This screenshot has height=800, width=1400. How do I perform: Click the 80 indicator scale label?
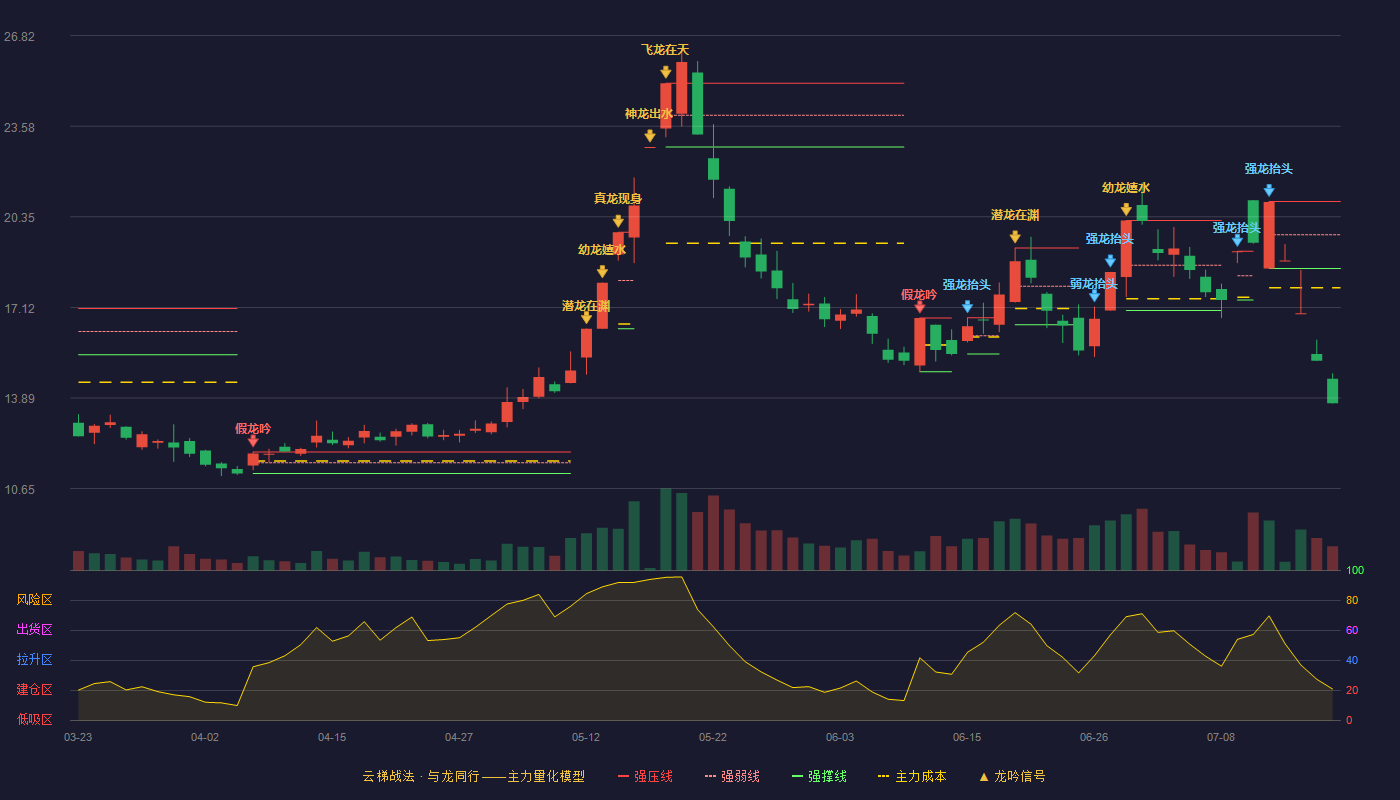1352,600
